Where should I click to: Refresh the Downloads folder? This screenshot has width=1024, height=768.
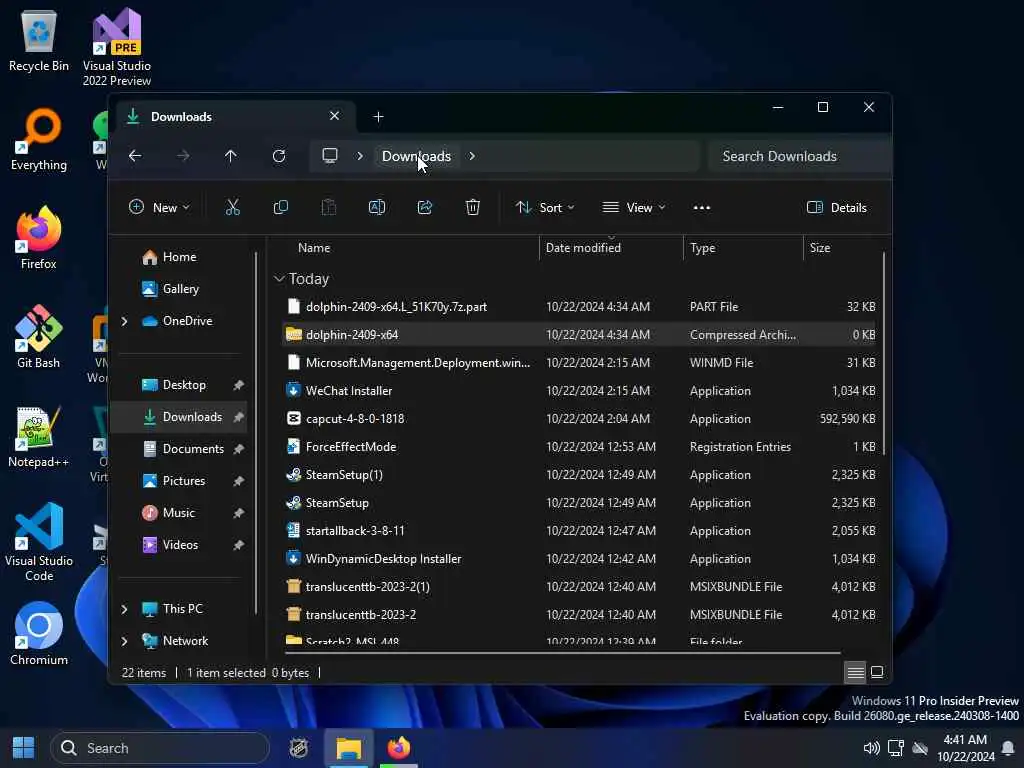(x=279, y=156)
